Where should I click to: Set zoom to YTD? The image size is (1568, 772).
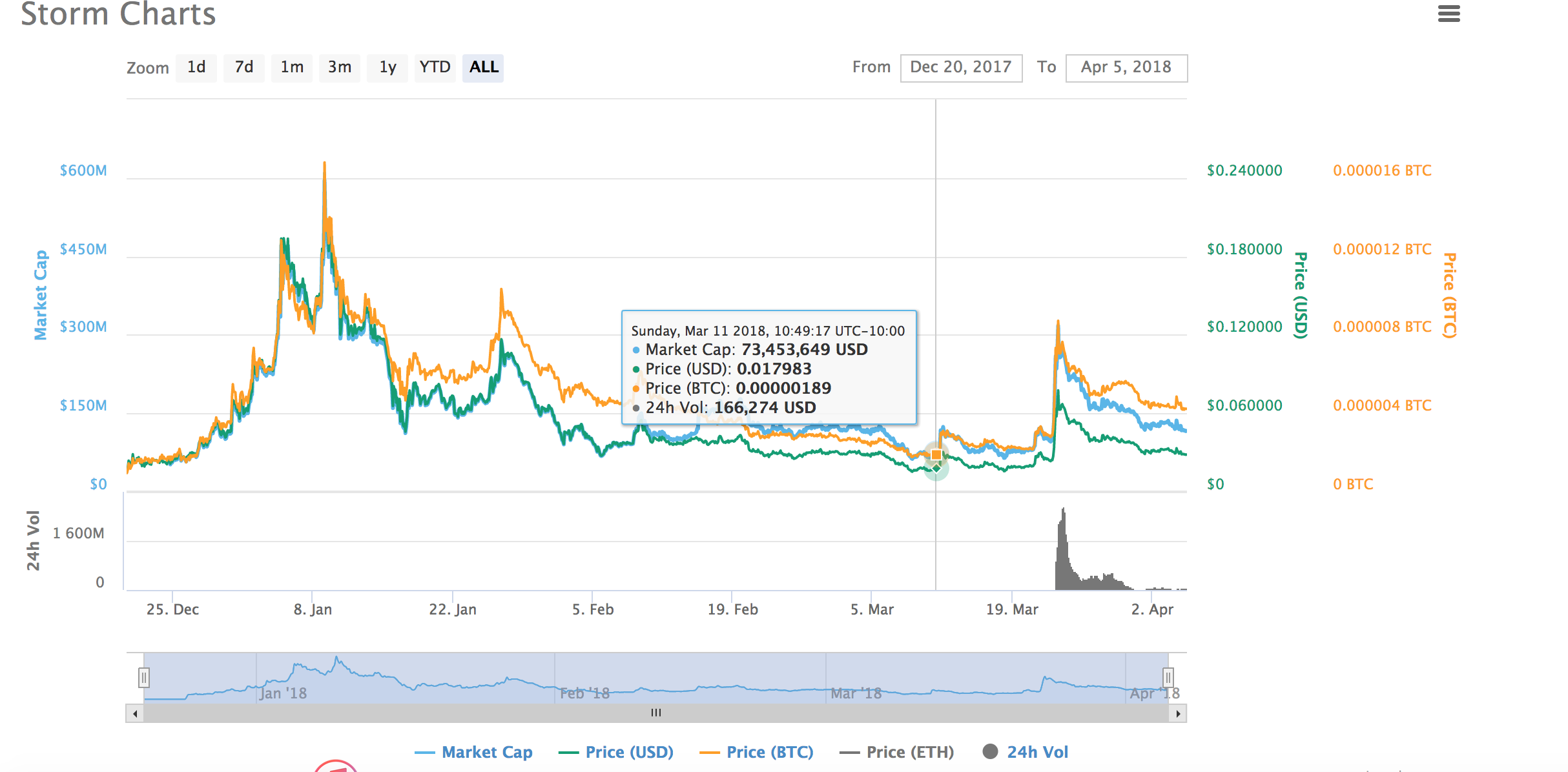[x=435, y=67]
